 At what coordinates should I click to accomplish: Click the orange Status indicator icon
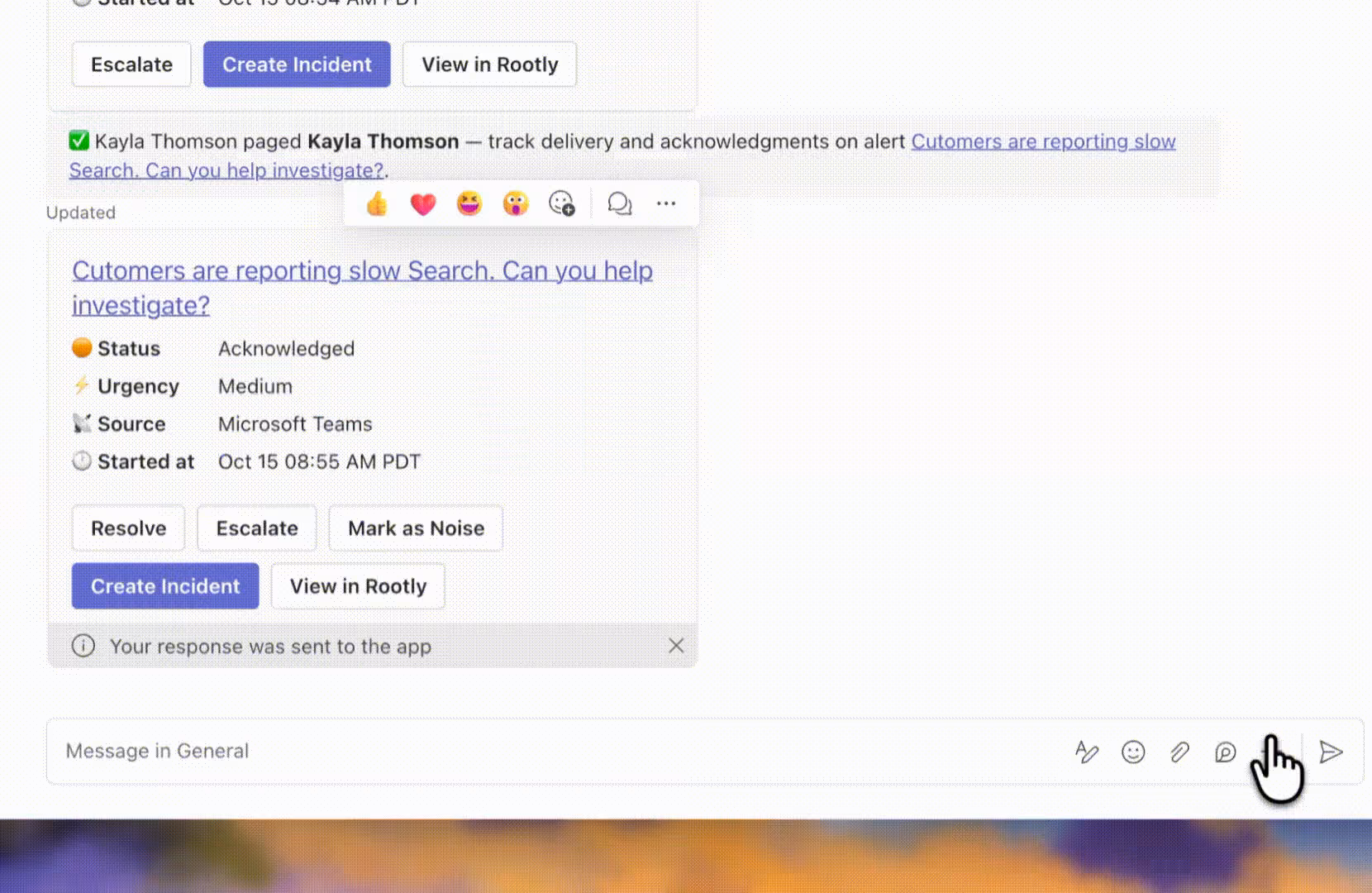click(x=82, y=348)
